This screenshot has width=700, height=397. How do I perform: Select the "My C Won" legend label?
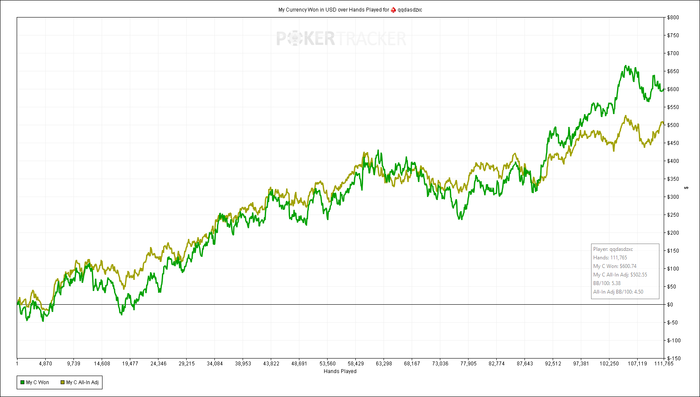click(38, 382)
